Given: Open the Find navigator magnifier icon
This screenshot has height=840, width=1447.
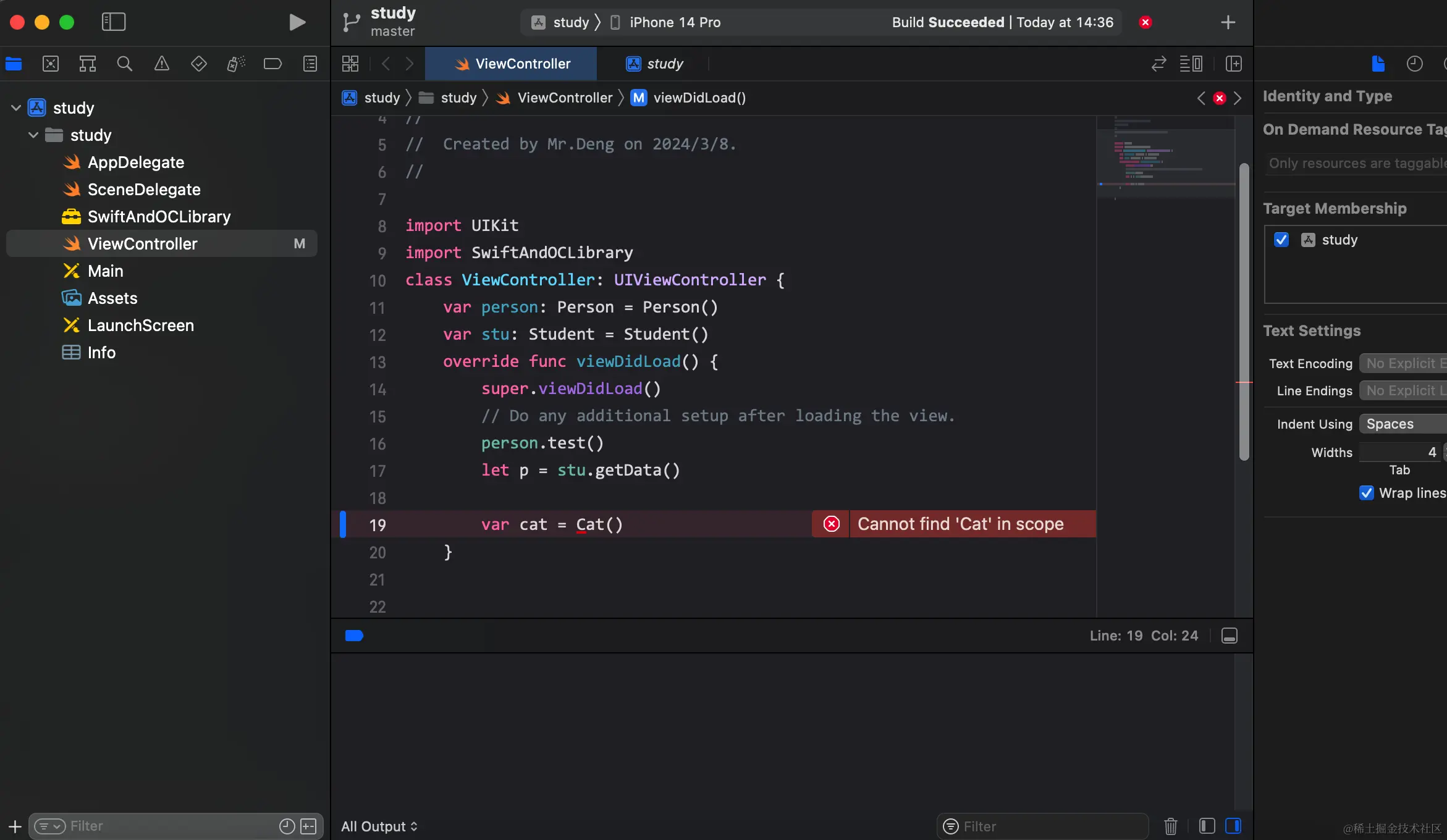Looking at the screenshot, I should (x=124, y=64).
